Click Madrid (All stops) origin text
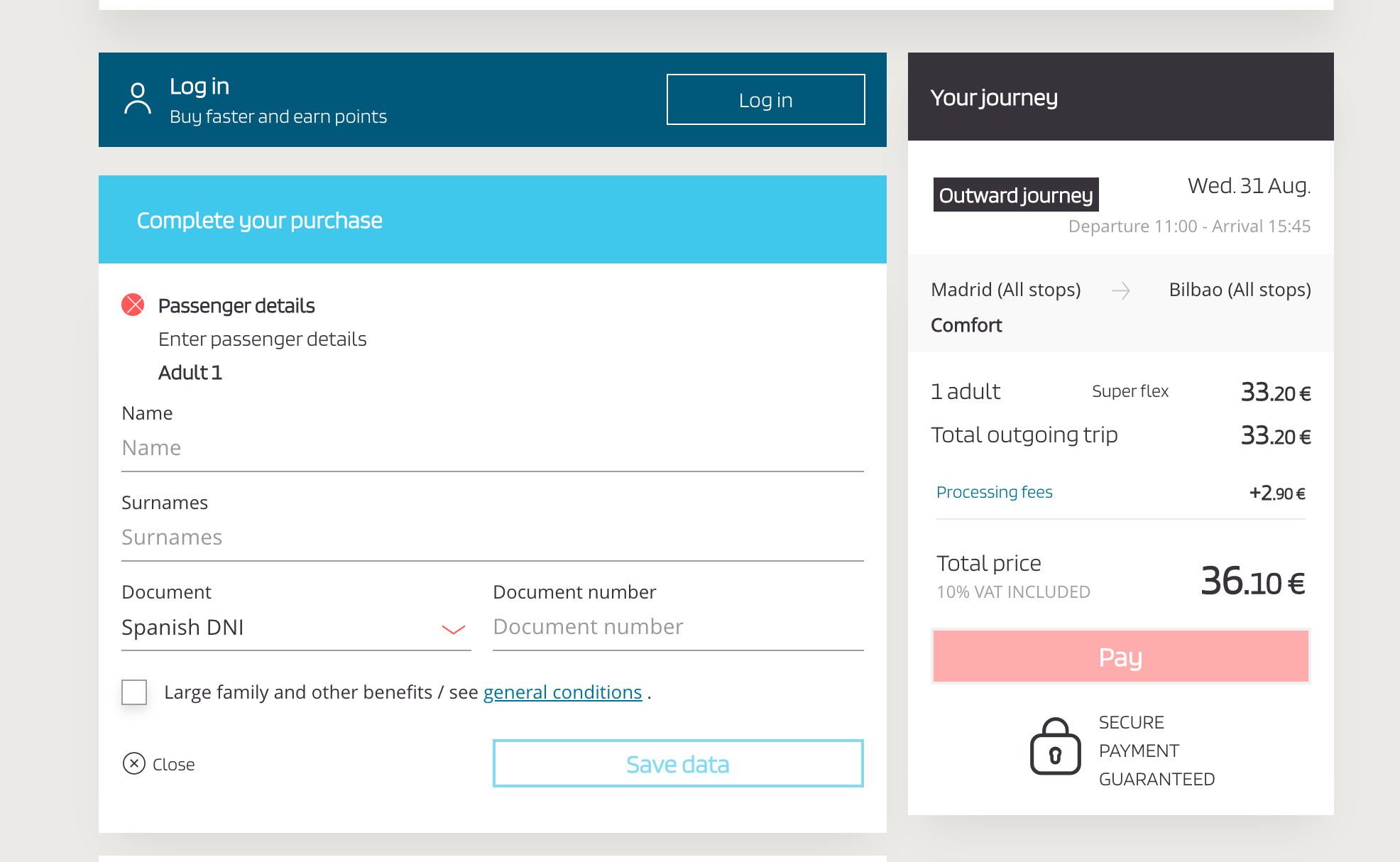The width and height of the screenshot is (1400, 862). tap(1005, 290)
